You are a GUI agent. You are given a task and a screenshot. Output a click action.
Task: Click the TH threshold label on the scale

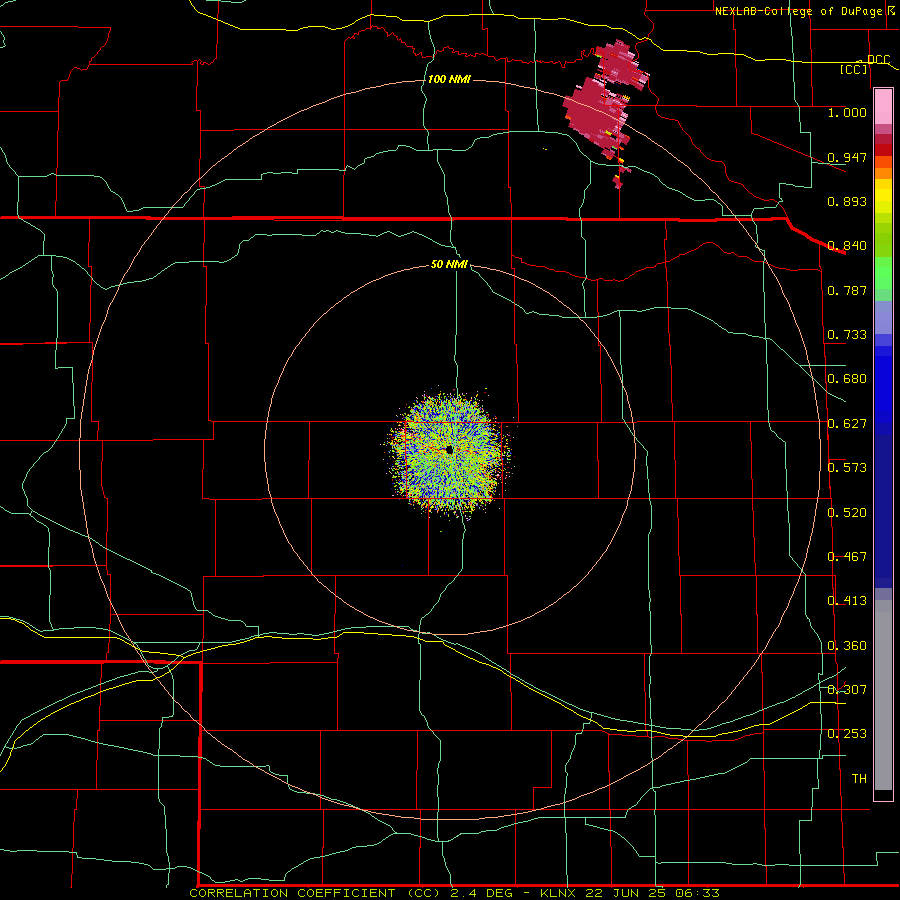pos(859,779)
